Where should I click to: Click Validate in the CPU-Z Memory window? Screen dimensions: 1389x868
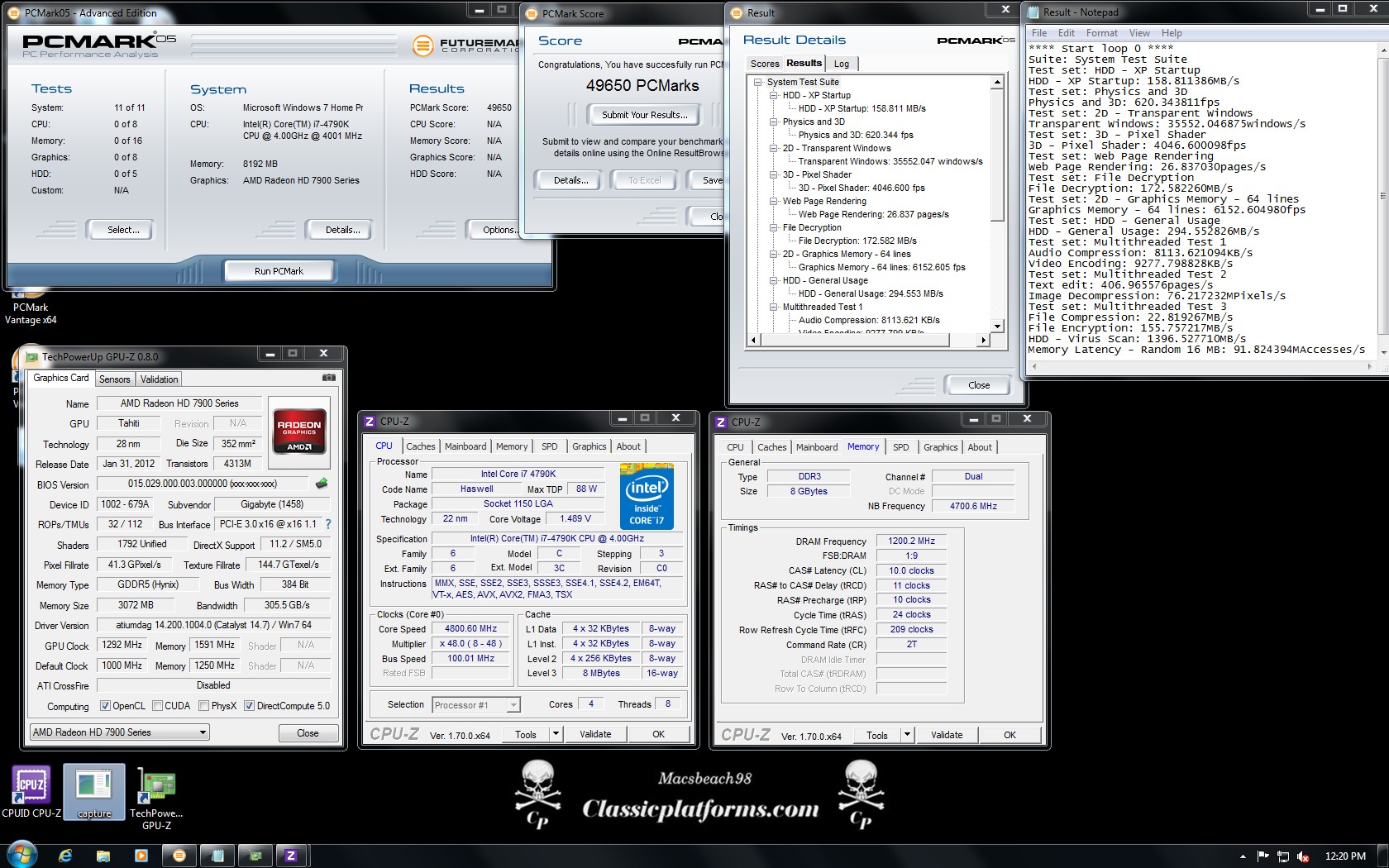tap(947, 735)
